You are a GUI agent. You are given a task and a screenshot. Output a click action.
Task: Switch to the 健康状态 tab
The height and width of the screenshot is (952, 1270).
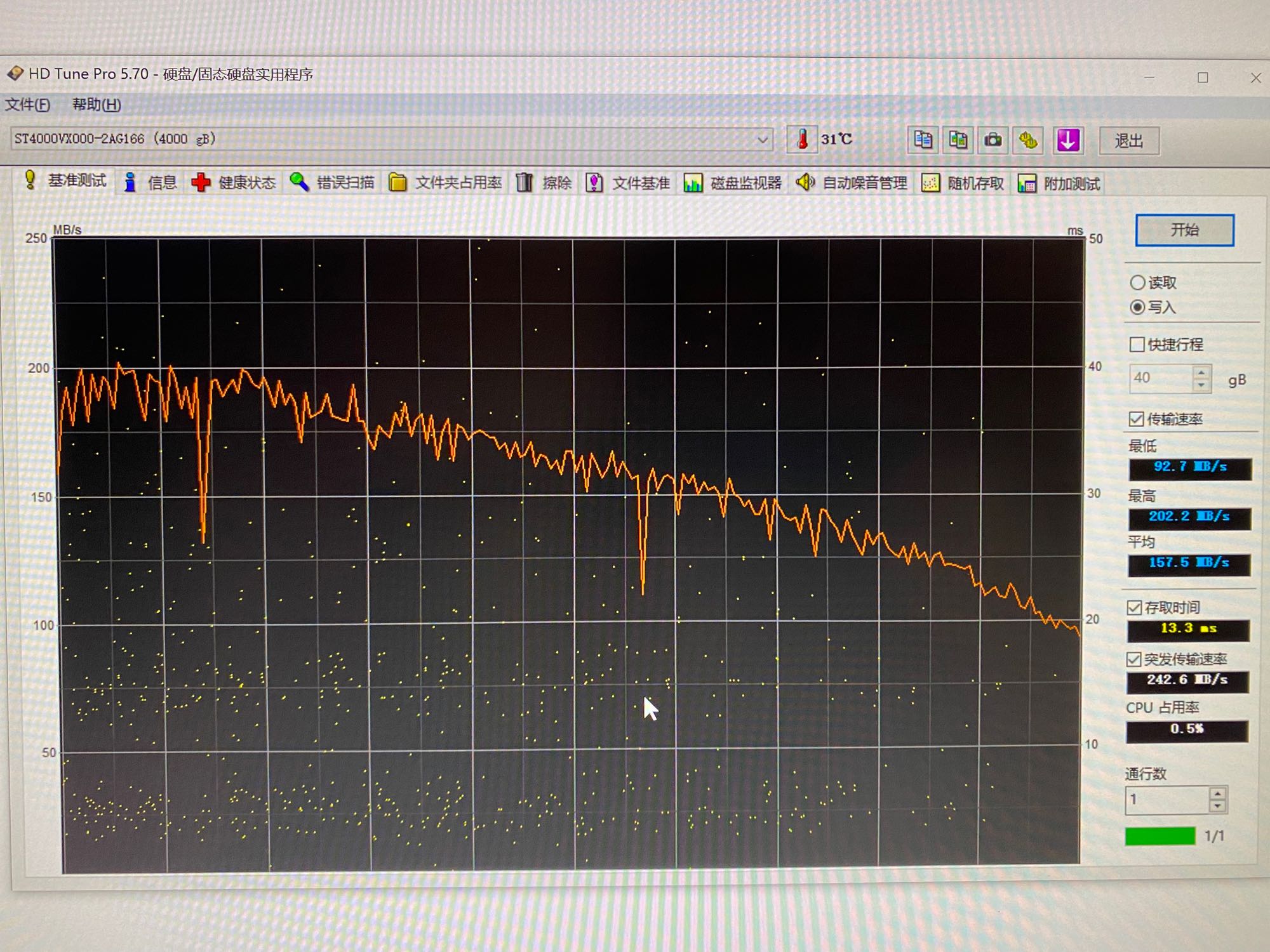234,183
